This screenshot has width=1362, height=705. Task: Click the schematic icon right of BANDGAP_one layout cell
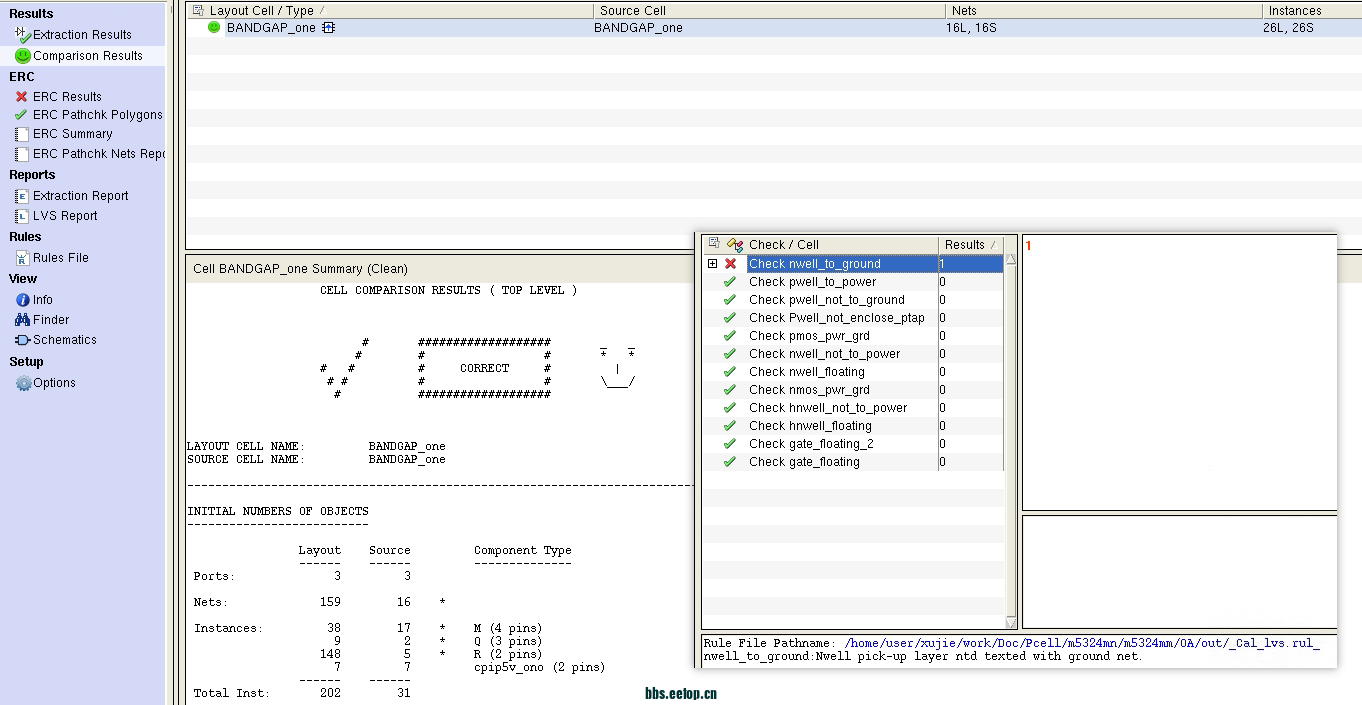click(328, 28)
